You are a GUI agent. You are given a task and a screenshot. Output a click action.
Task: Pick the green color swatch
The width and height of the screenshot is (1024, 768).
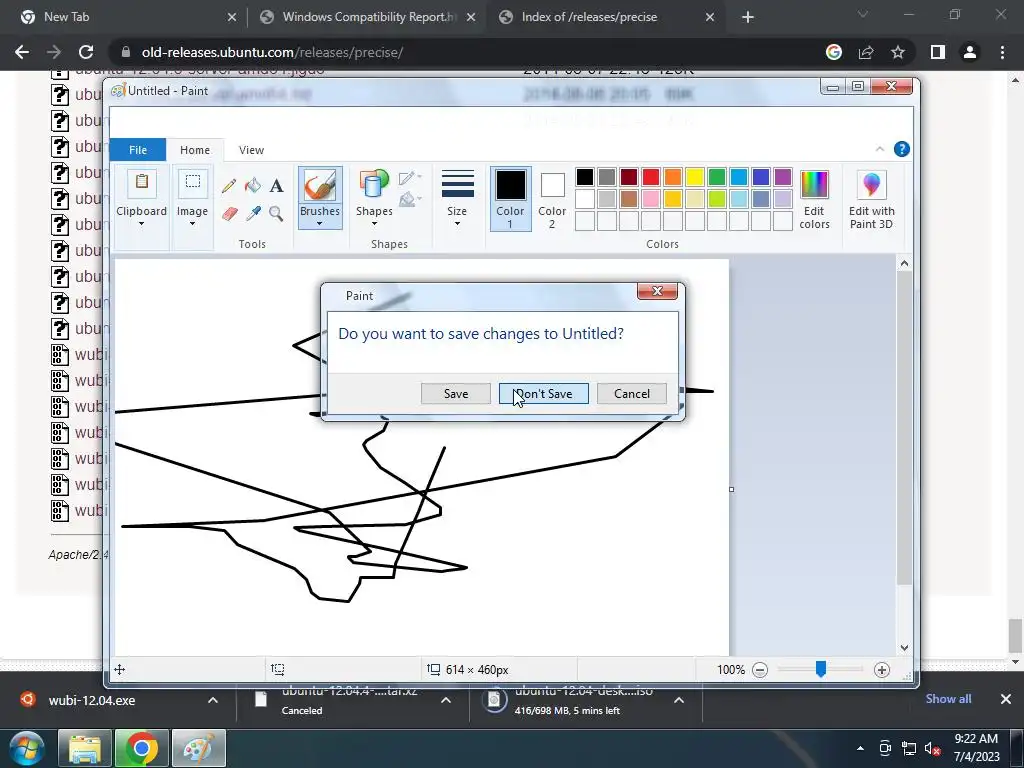tap(717, 177)
